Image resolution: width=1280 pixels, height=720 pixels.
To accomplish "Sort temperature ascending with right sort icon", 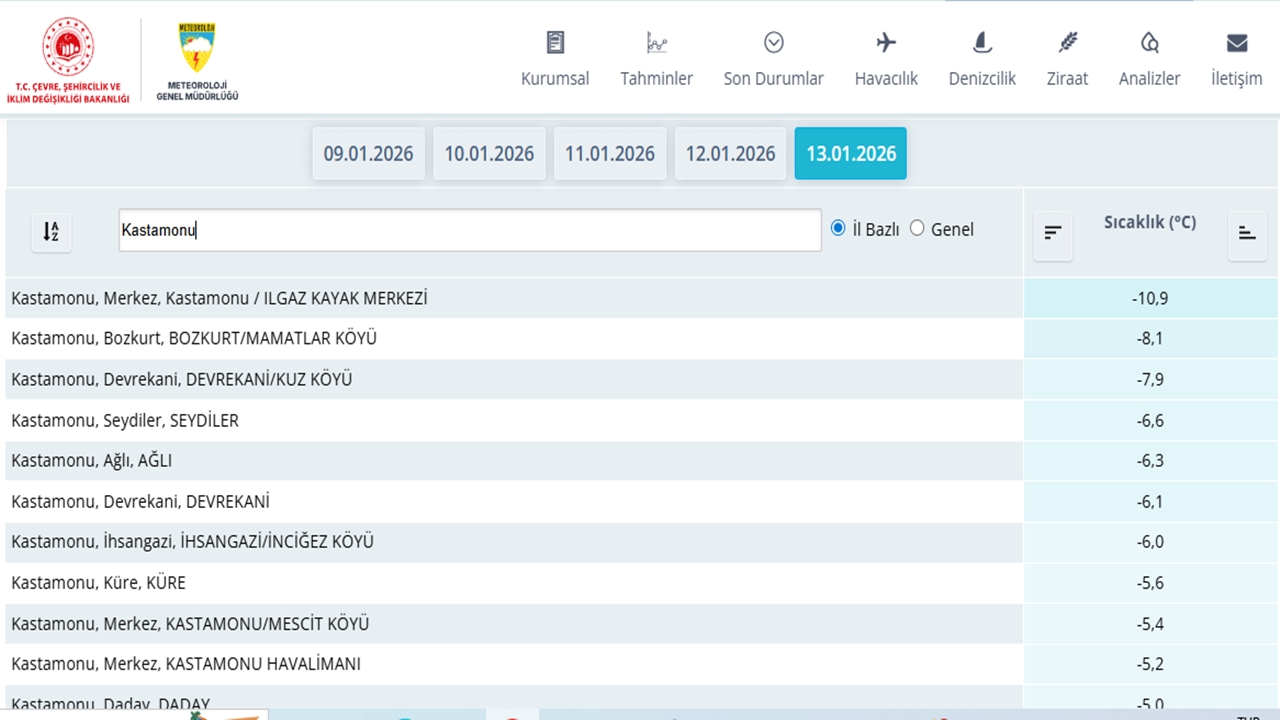I will coord(1246,233).
